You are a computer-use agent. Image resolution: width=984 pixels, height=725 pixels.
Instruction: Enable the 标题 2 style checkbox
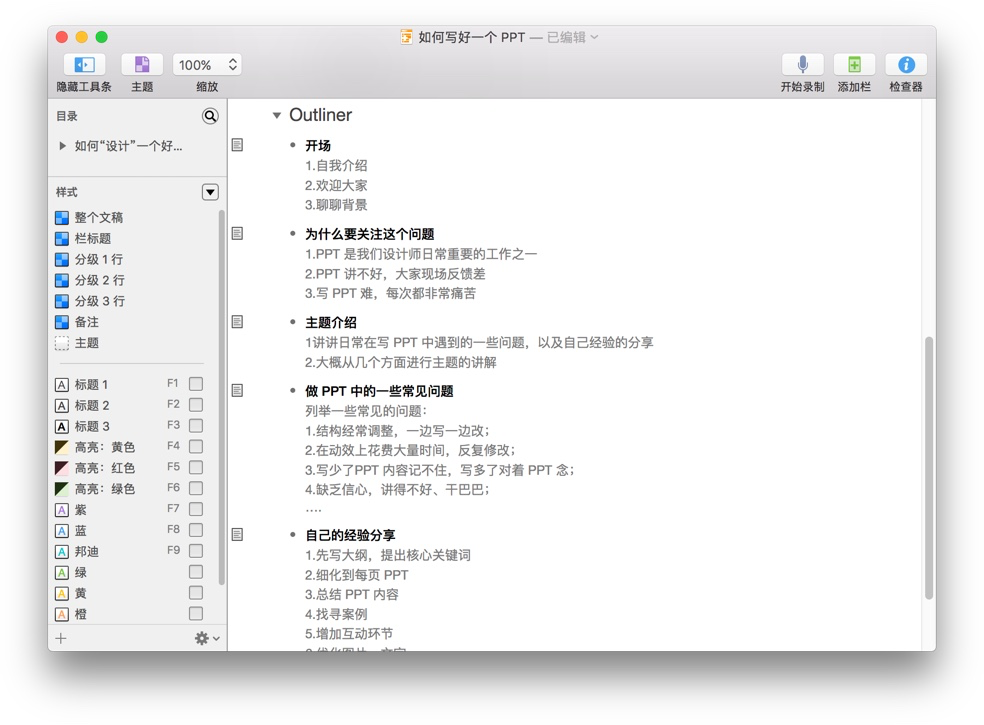pos(196,404)
